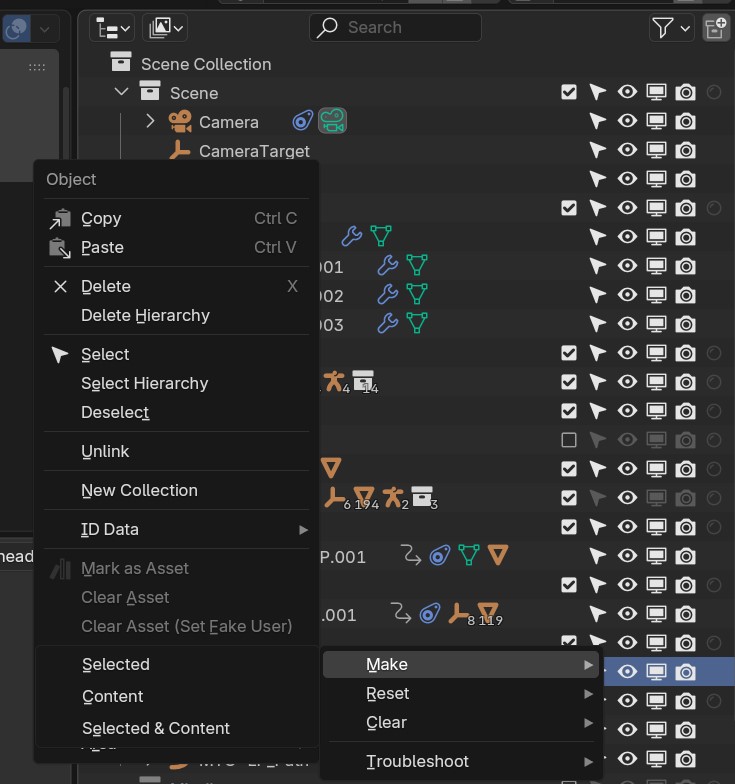Hide CameraTarget with the eye icon
This screenshot has width=735, height=784.
[627, 150]
